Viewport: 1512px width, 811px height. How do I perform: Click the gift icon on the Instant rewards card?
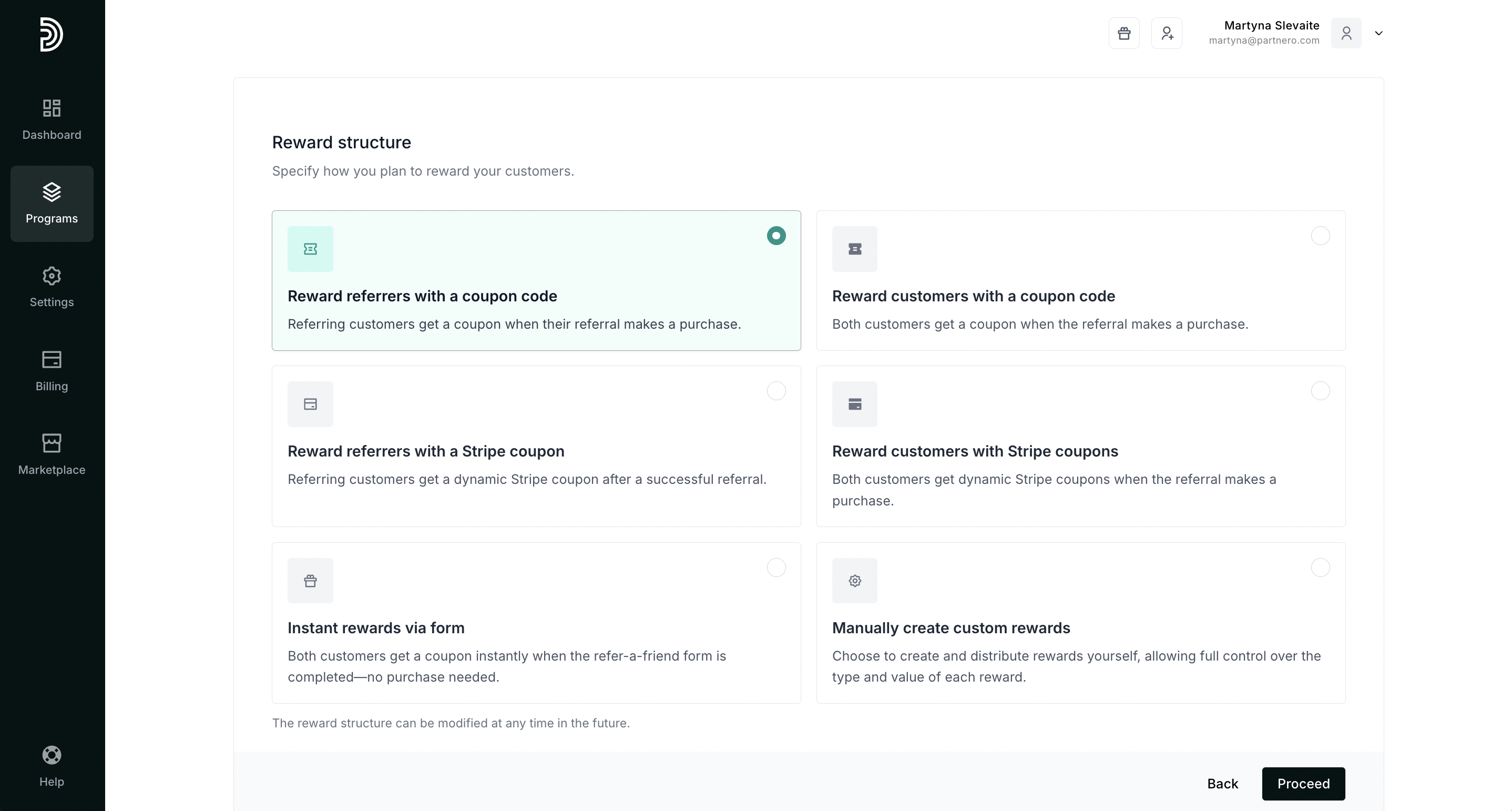(310, 581)
